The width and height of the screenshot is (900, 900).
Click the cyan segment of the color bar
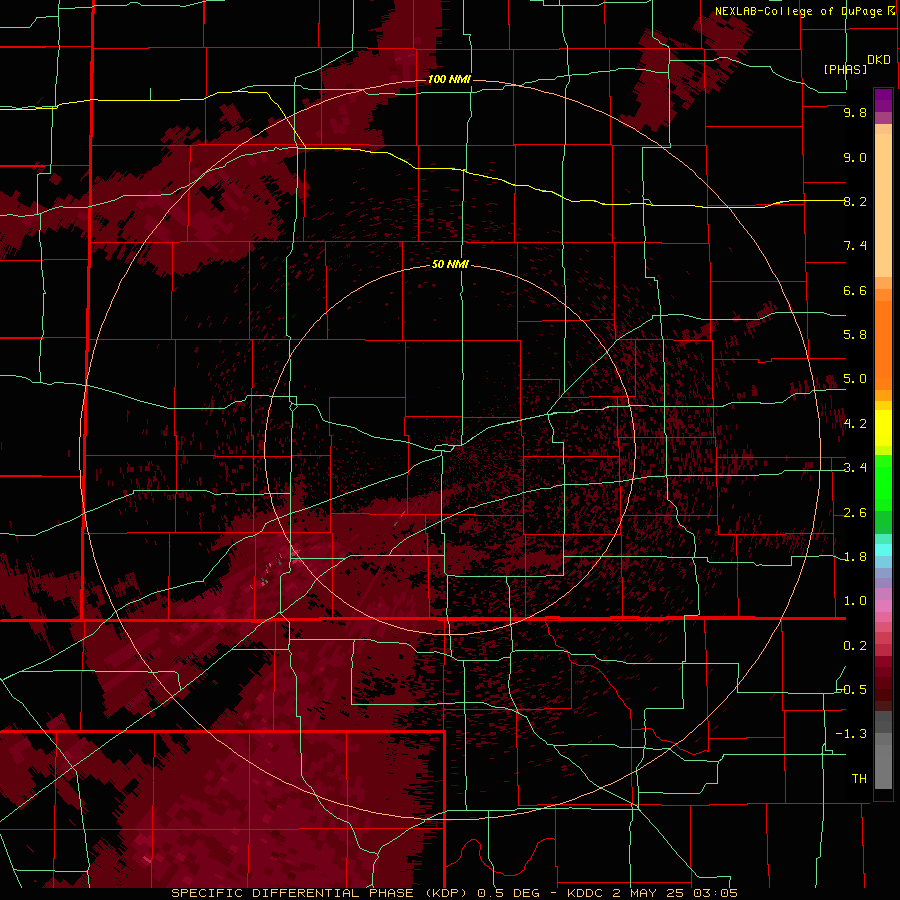coord(883,550)
